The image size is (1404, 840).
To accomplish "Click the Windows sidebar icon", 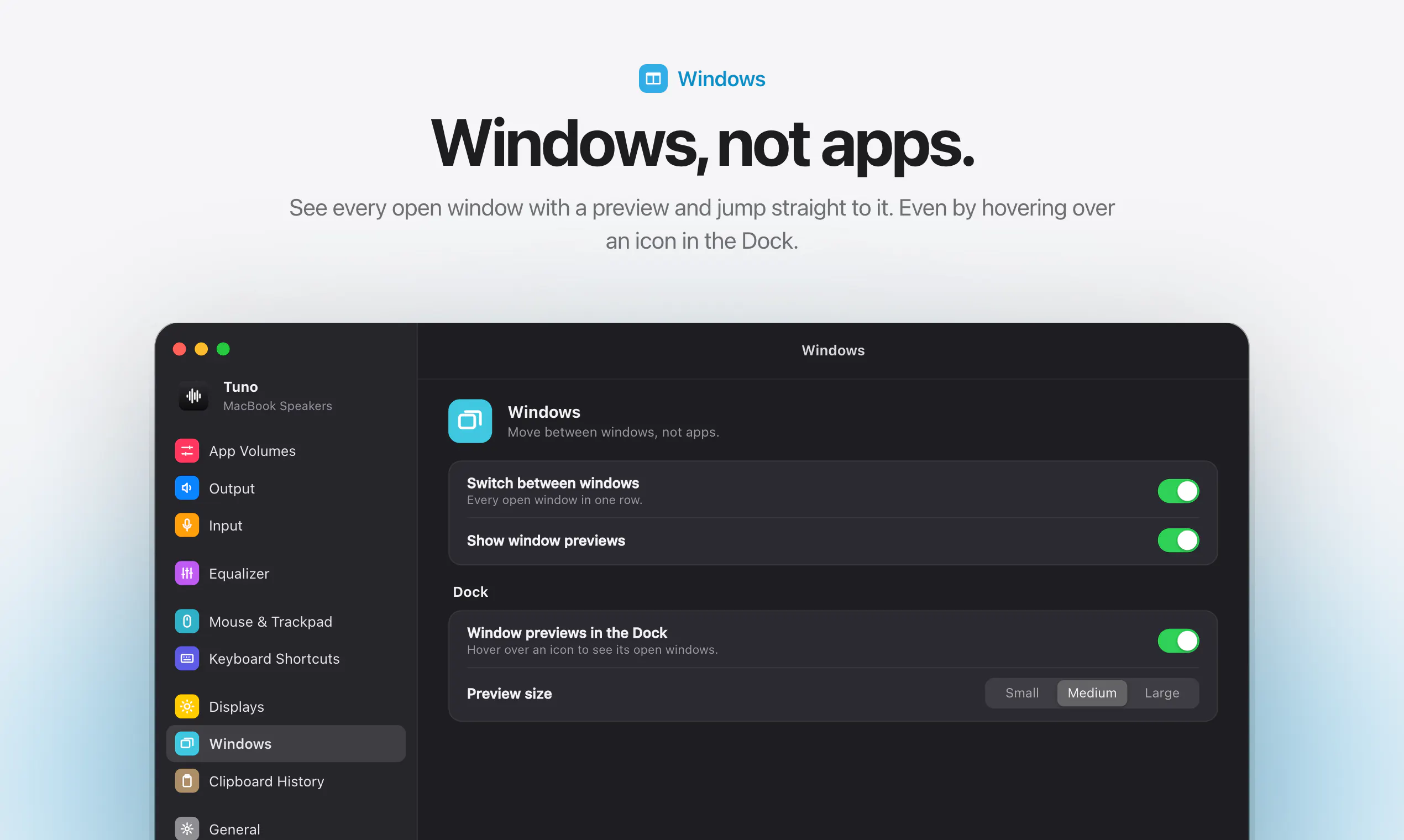I will 187,744.
